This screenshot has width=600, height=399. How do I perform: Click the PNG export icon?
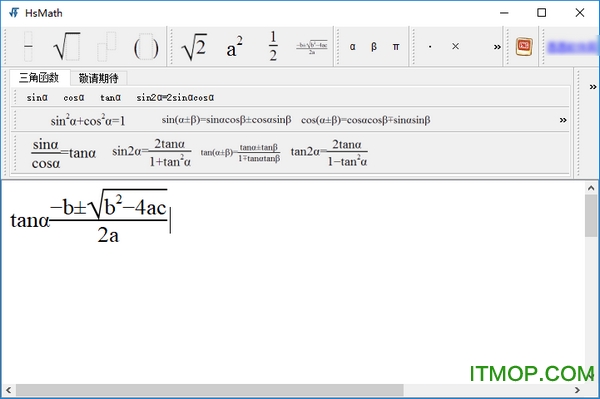point(524,47)
